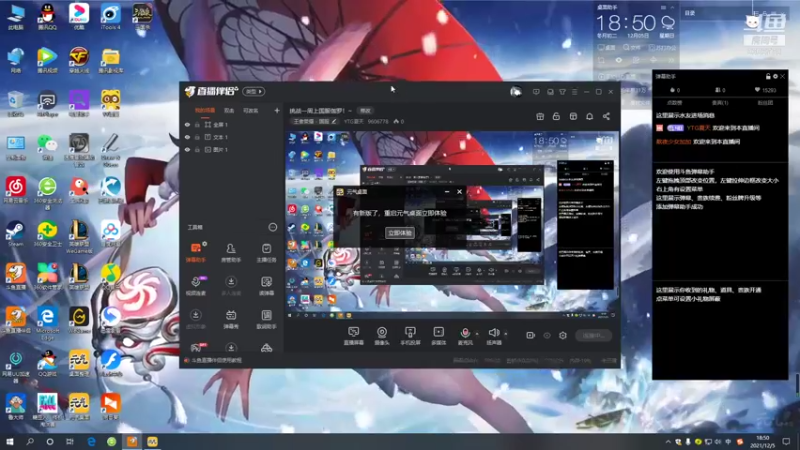Click the gift box icon above preview
This screenshot has width=800, height=450.
click(540, 116)
